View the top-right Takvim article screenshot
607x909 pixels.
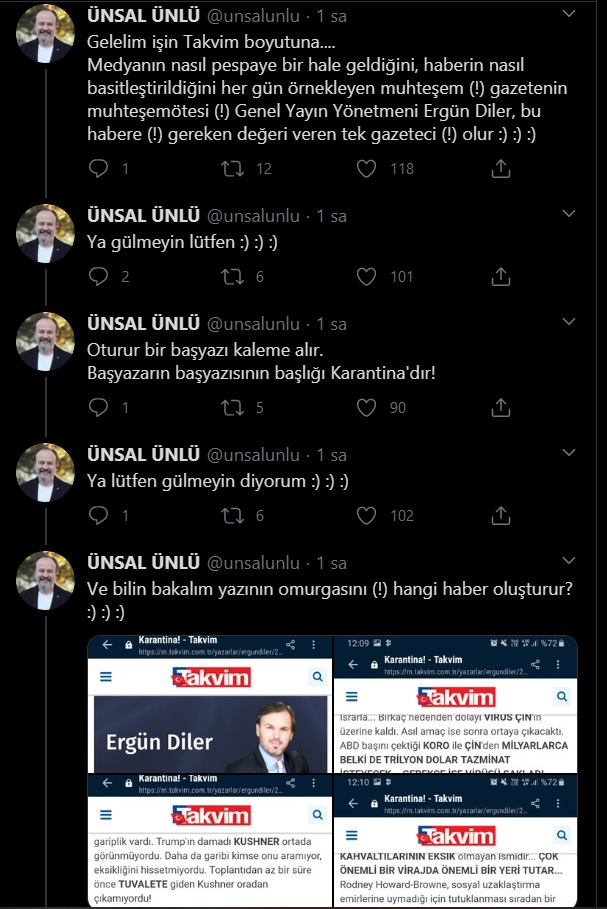pyautogui.click(x=455, y=703)
